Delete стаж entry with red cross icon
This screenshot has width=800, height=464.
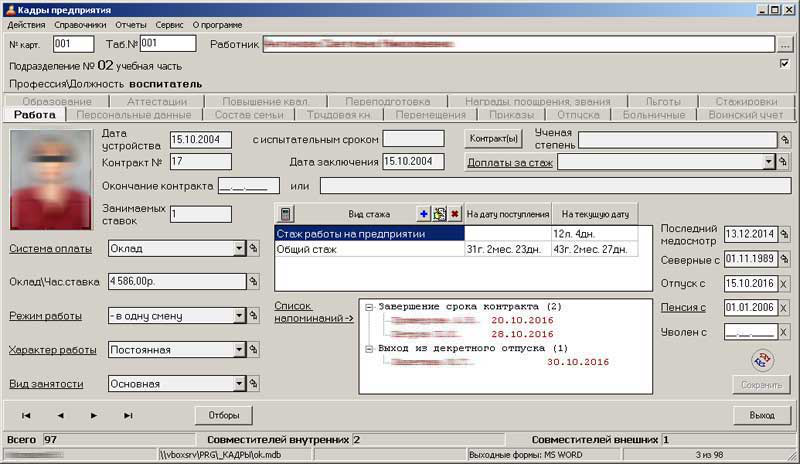tap(455, 214)
